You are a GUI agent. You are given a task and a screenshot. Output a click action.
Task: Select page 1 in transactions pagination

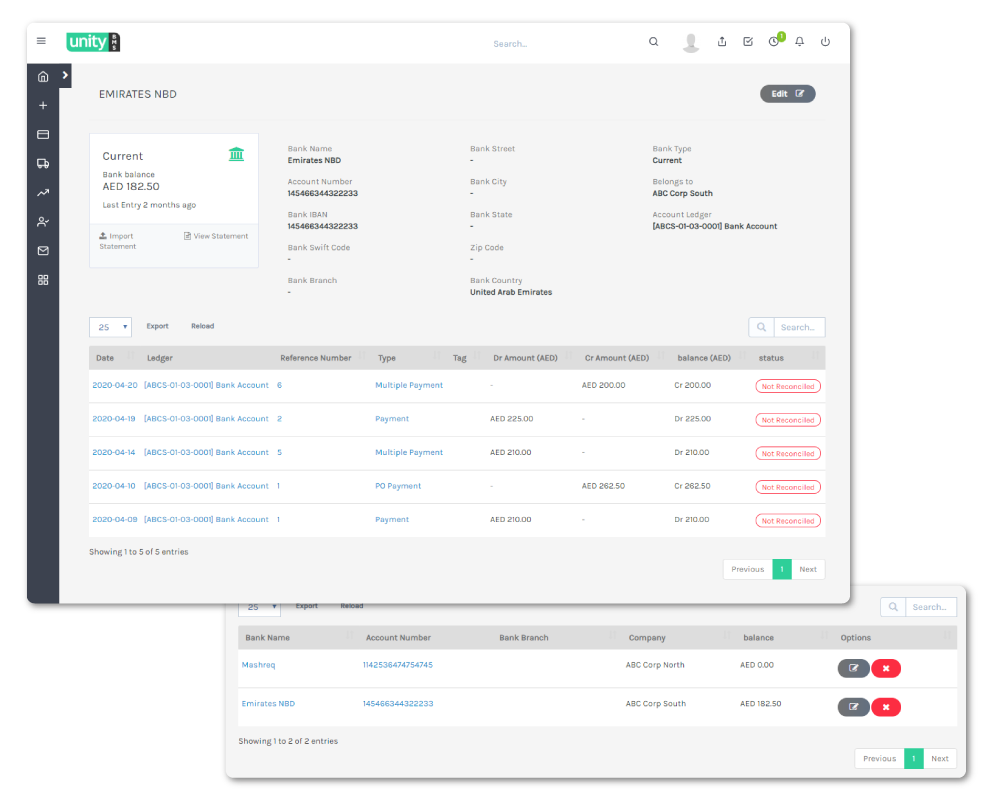(781, 569)
